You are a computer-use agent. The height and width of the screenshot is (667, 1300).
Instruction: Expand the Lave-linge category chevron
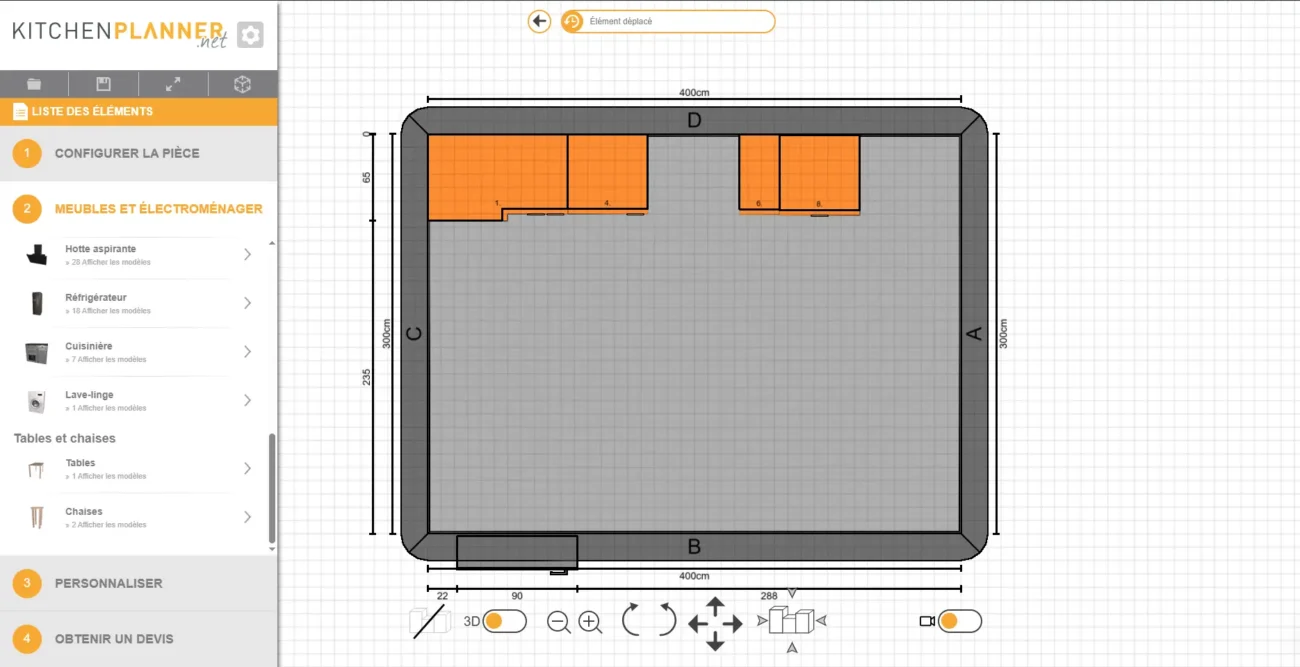[247, 400]
